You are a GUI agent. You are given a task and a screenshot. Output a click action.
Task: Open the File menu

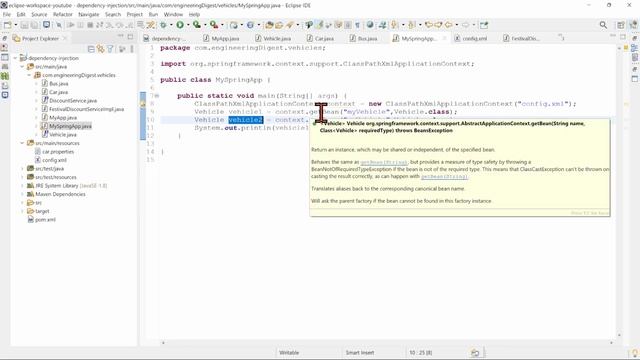tap(7, 14)
